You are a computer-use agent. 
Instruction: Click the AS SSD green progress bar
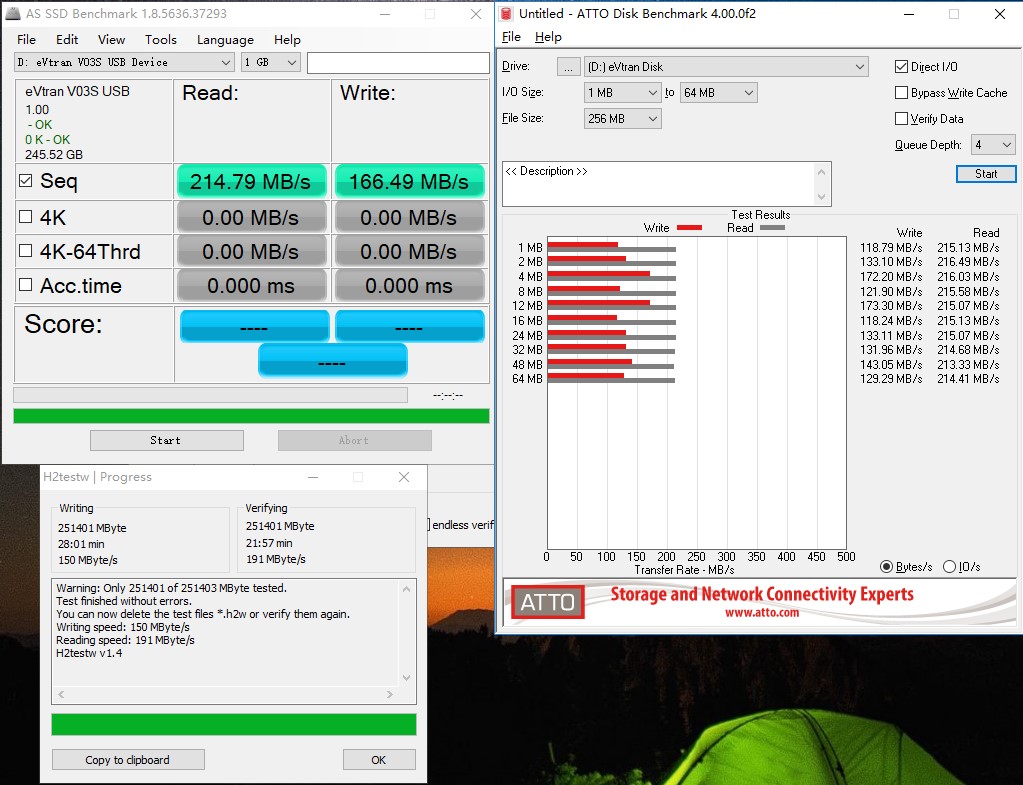[x=251, y=416]
